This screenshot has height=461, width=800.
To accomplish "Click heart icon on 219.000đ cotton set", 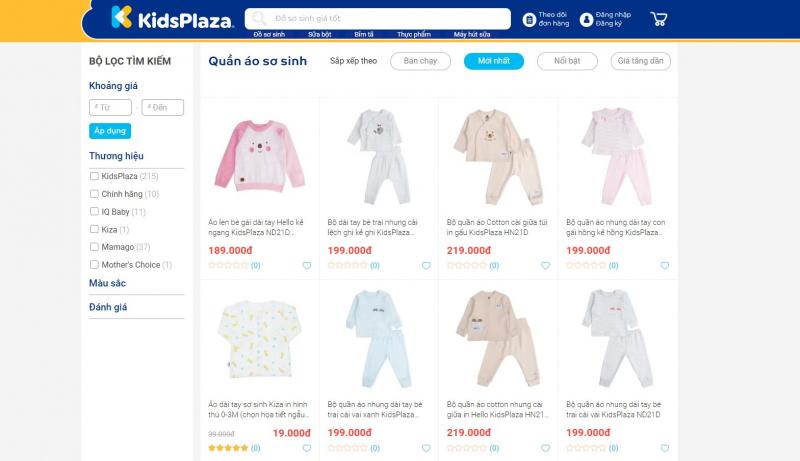I will pos(545,266).
